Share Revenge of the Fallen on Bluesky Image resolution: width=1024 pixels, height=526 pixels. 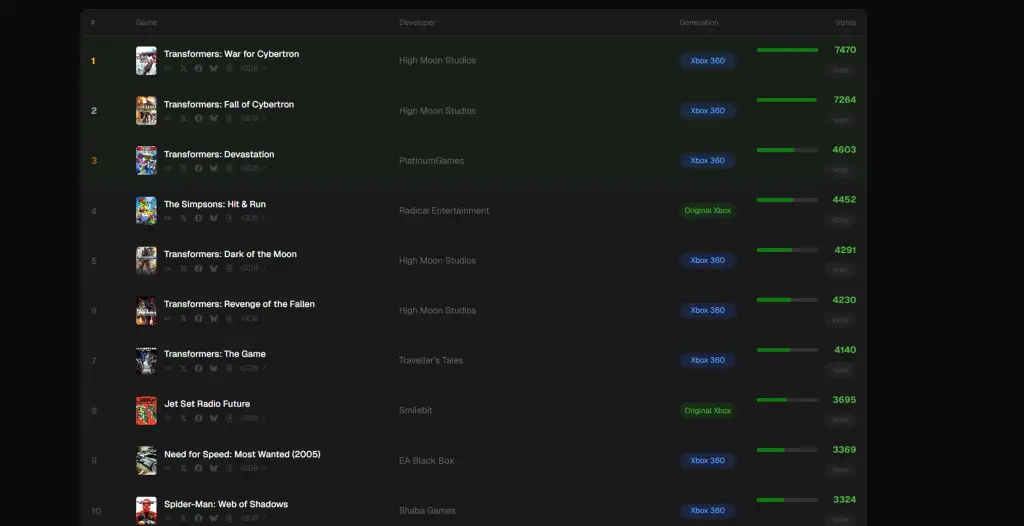(x=214, y=318)
